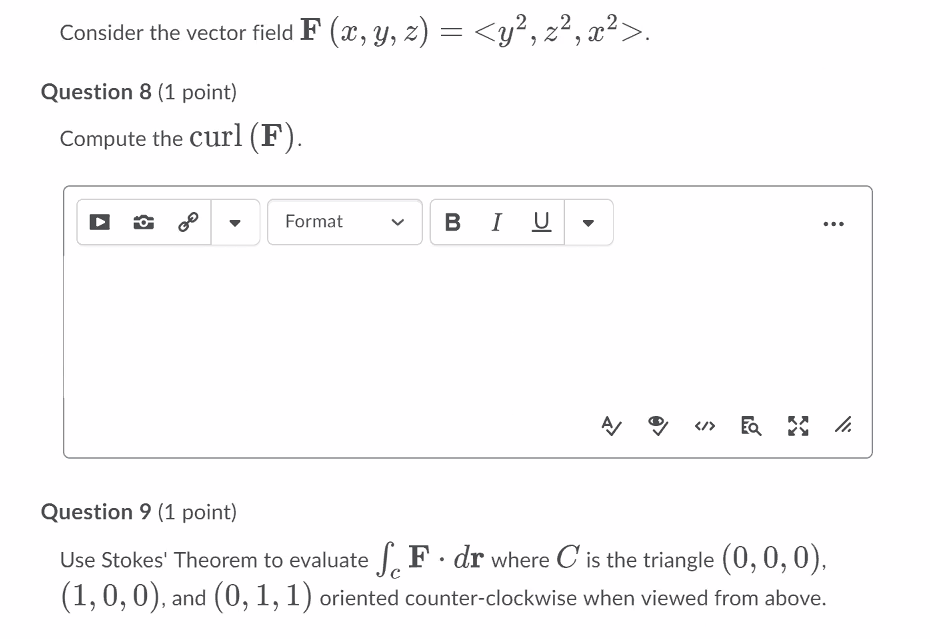930x639 pixels.
Task: Open the more actions ellipsis menu
Action: click(834, 224)
